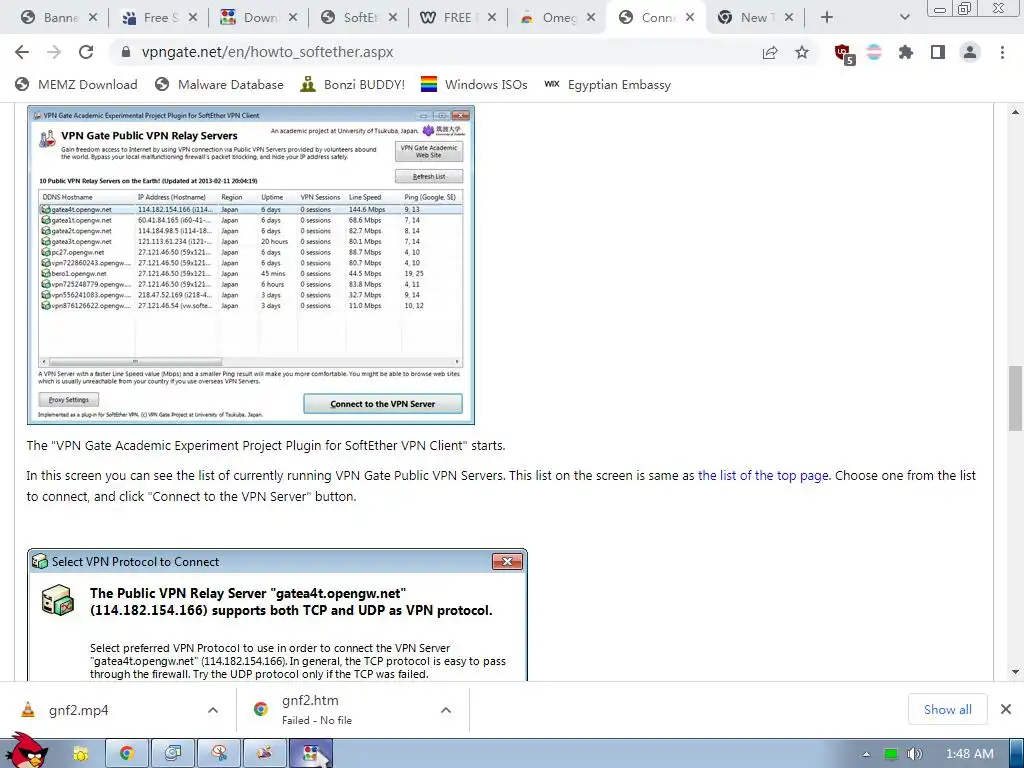Switch to the SoftEt tab
This screenshot has width=1024, height=768.
351,18
